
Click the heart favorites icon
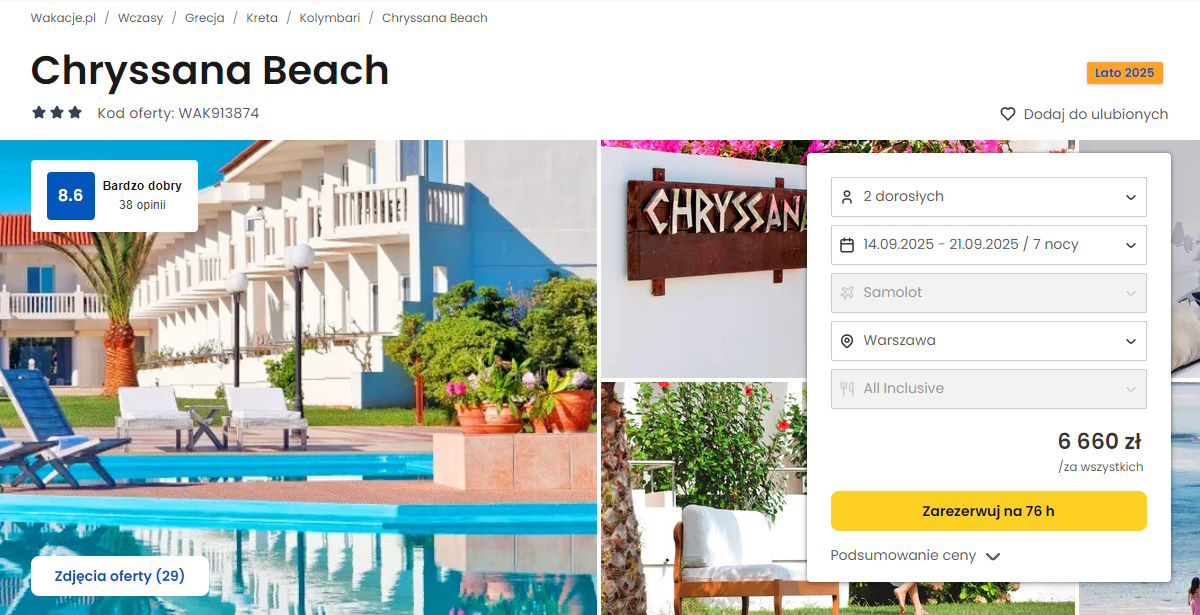[x=1008, y=114]
